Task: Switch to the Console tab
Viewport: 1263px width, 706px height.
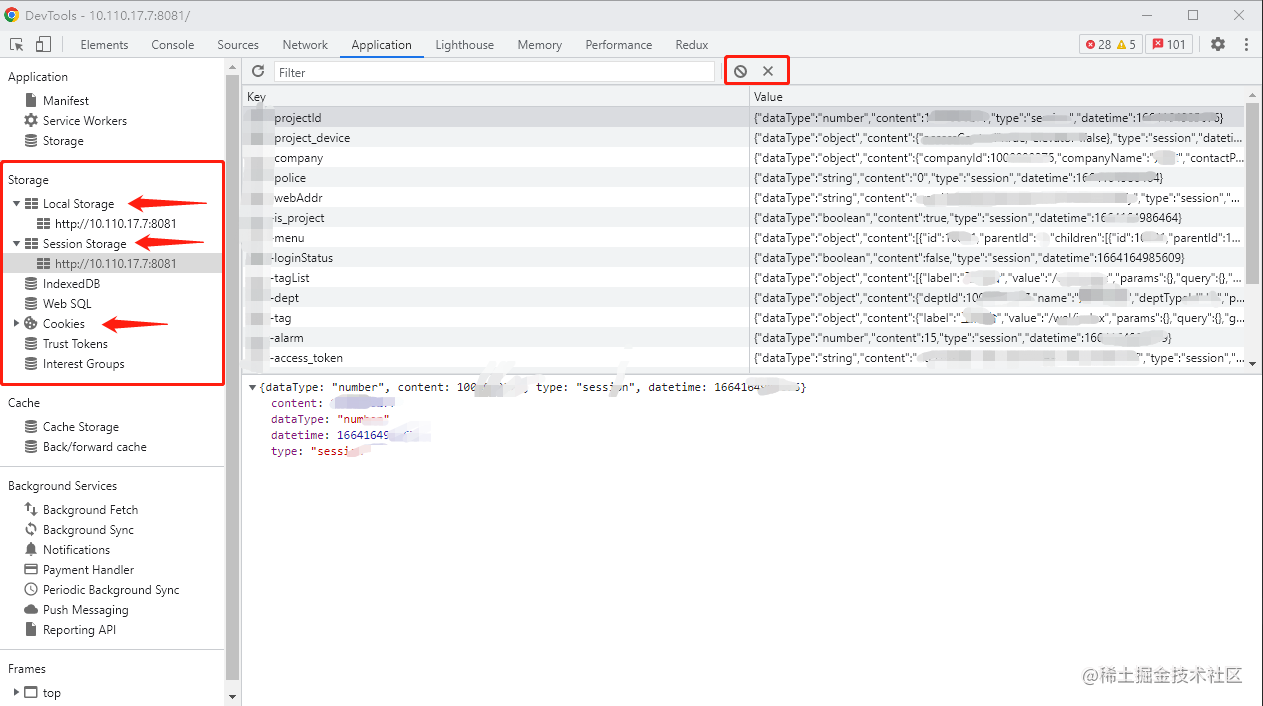Action: [173, 45]
